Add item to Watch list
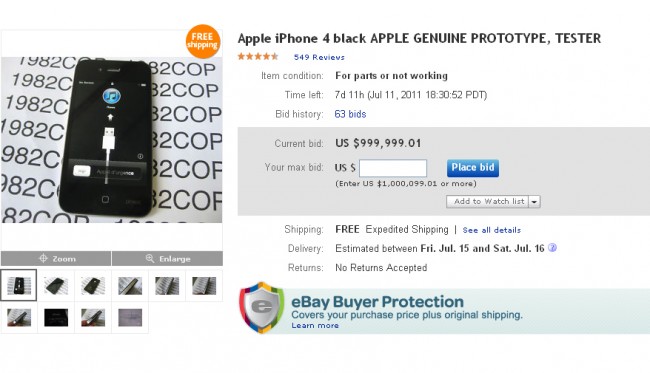The width and height of the screenshot is (650, 373). [x=488, y=201]
